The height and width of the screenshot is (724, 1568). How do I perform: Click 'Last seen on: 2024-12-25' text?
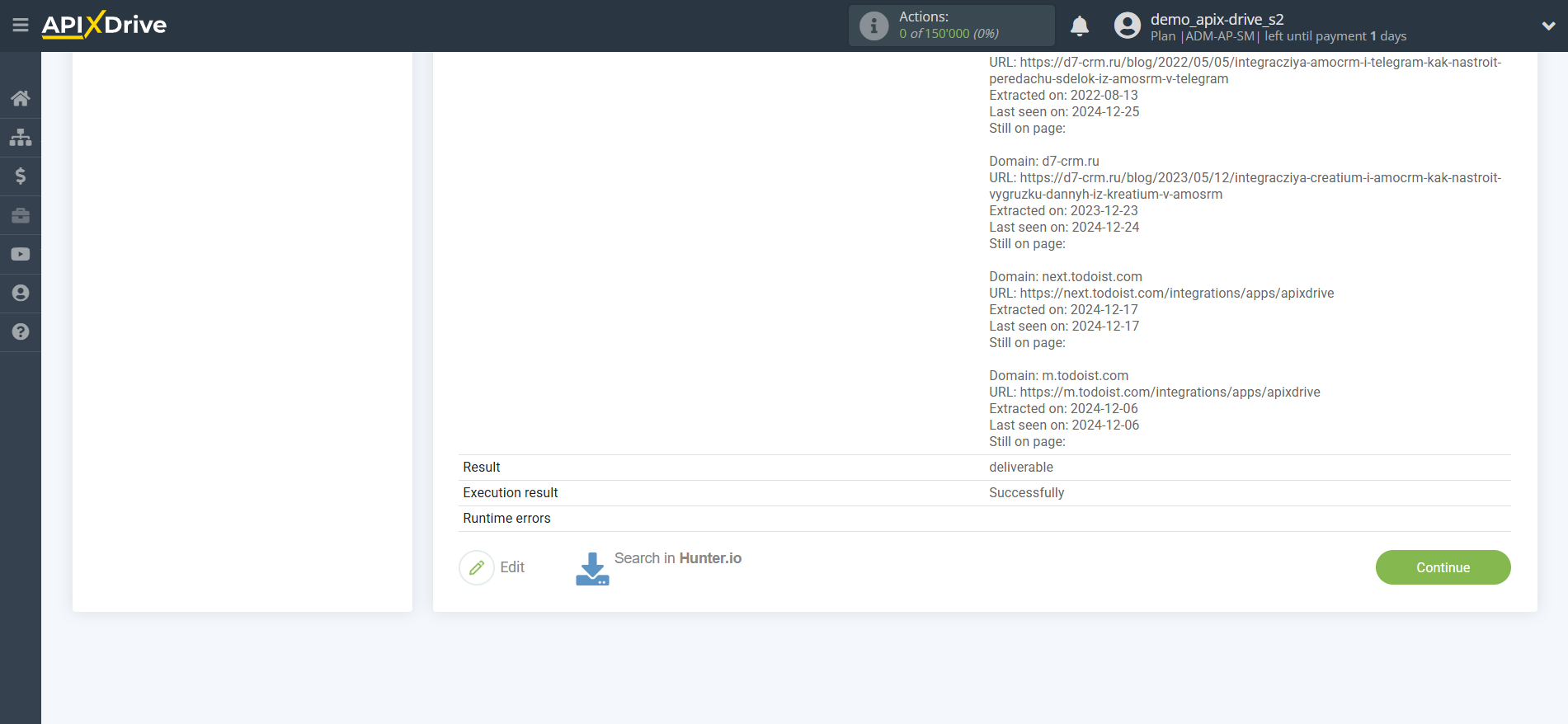[1064, 111]
